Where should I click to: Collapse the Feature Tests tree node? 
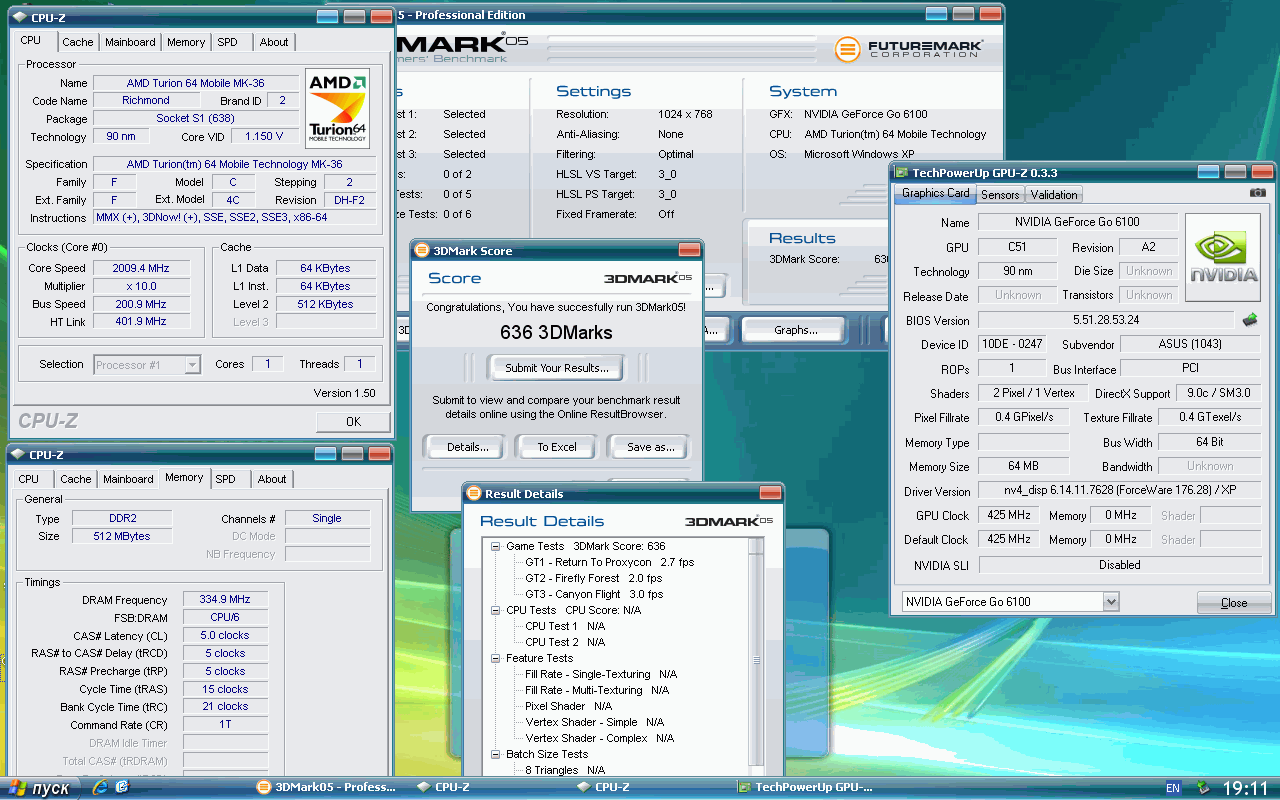click(495, 658)
